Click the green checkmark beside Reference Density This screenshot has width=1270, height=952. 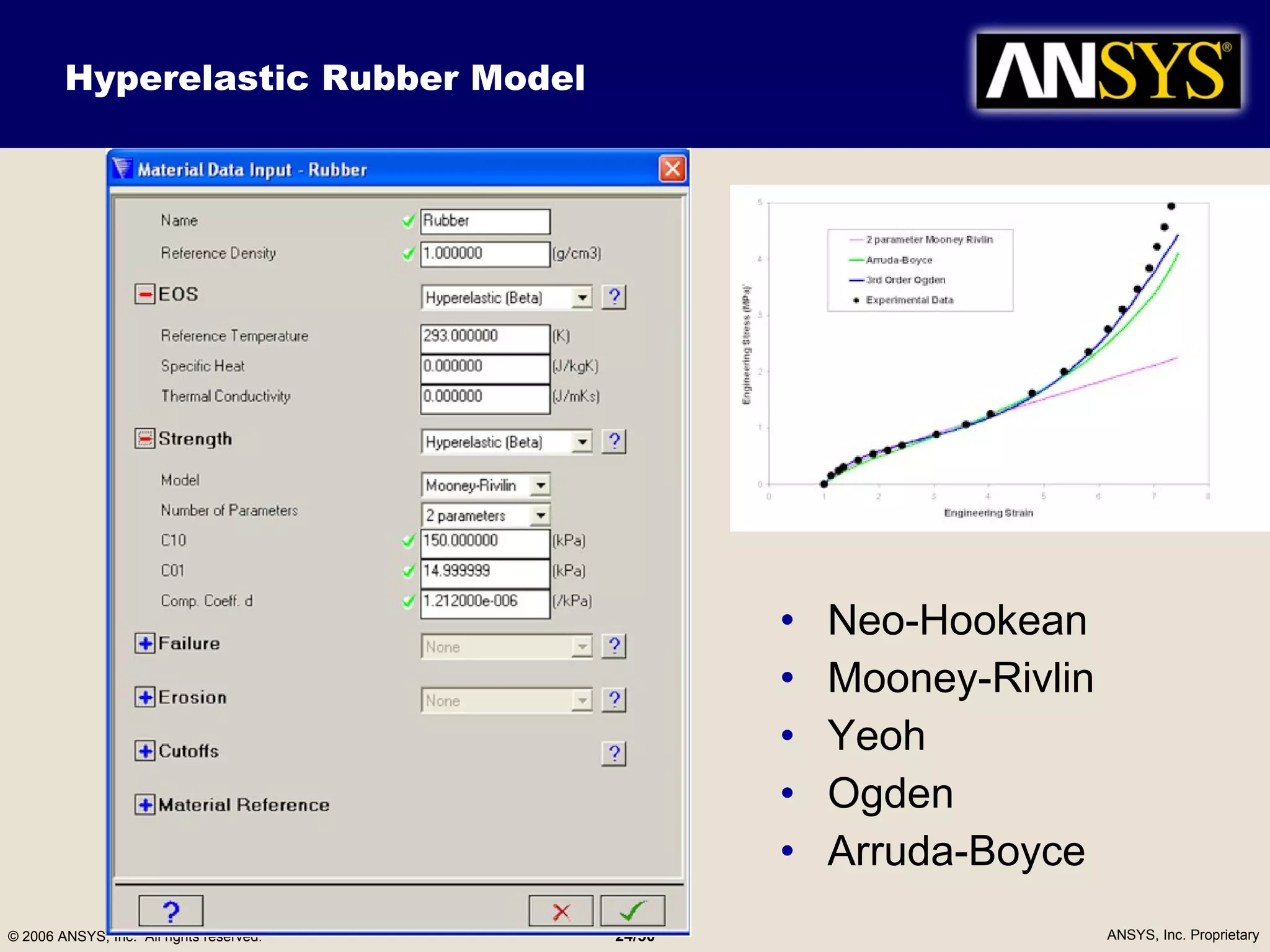(408, 253)
